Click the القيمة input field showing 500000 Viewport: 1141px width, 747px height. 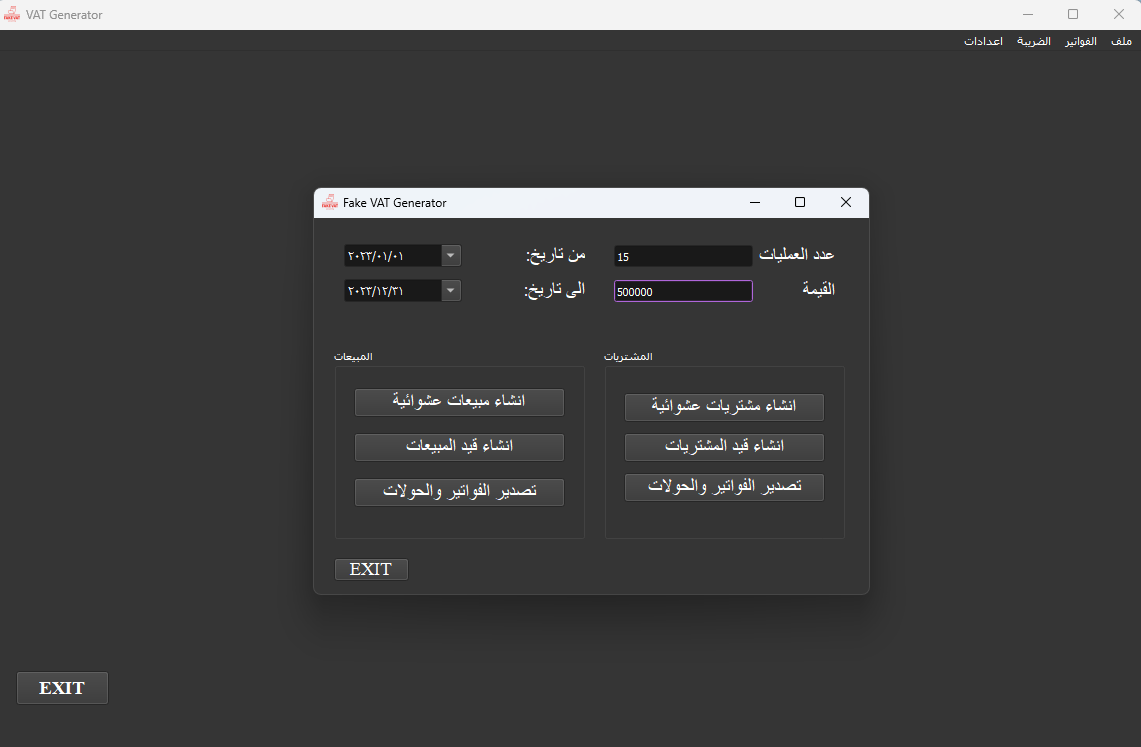point(683,291)
